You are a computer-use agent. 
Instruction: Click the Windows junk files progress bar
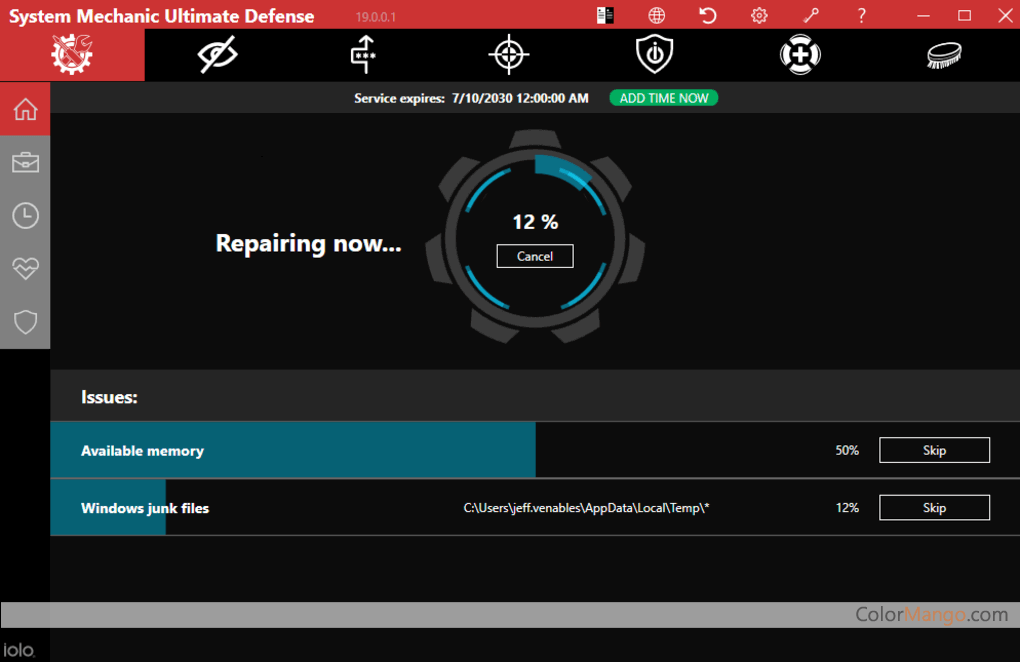pos(108,508)
